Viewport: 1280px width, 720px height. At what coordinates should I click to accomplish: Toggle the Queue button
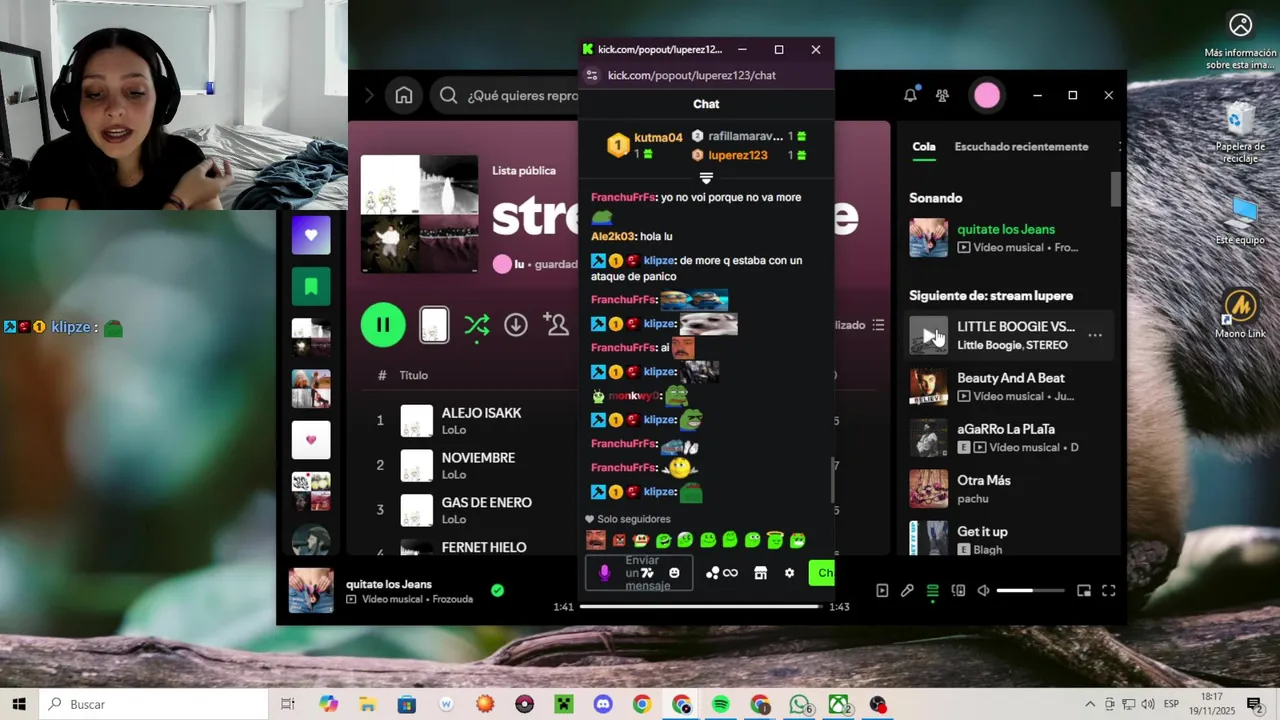coord(933,591)
